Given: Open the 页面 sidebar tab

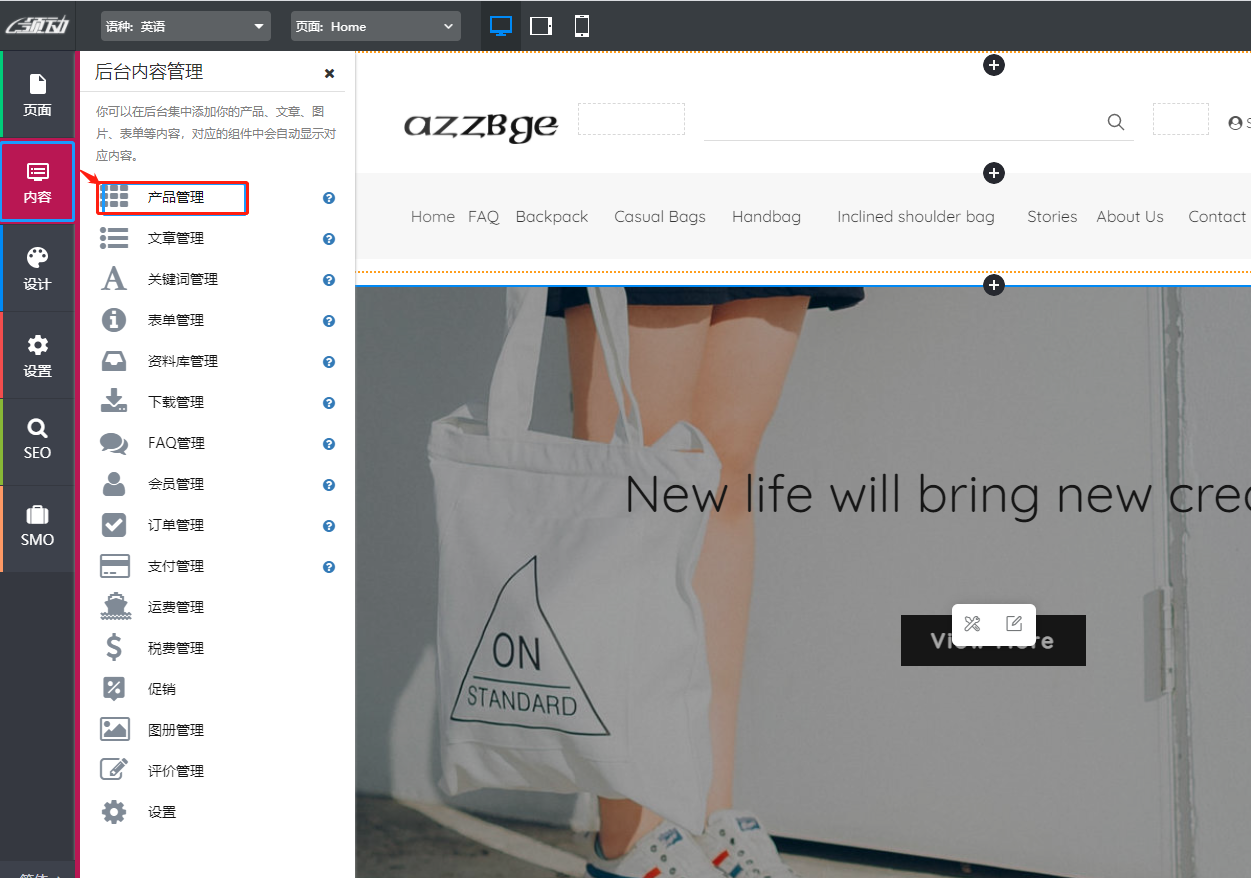Looking at the screenshot, I should click(37, 94).
